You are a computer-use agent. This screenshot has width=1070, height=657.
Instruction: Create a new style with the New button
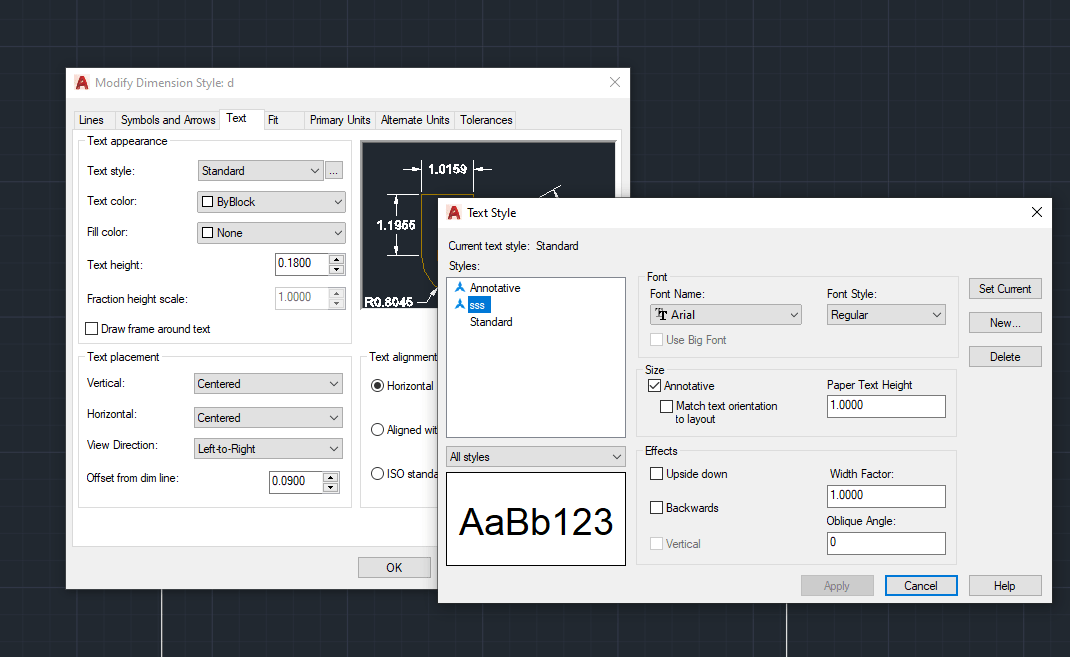[1004, 322]
